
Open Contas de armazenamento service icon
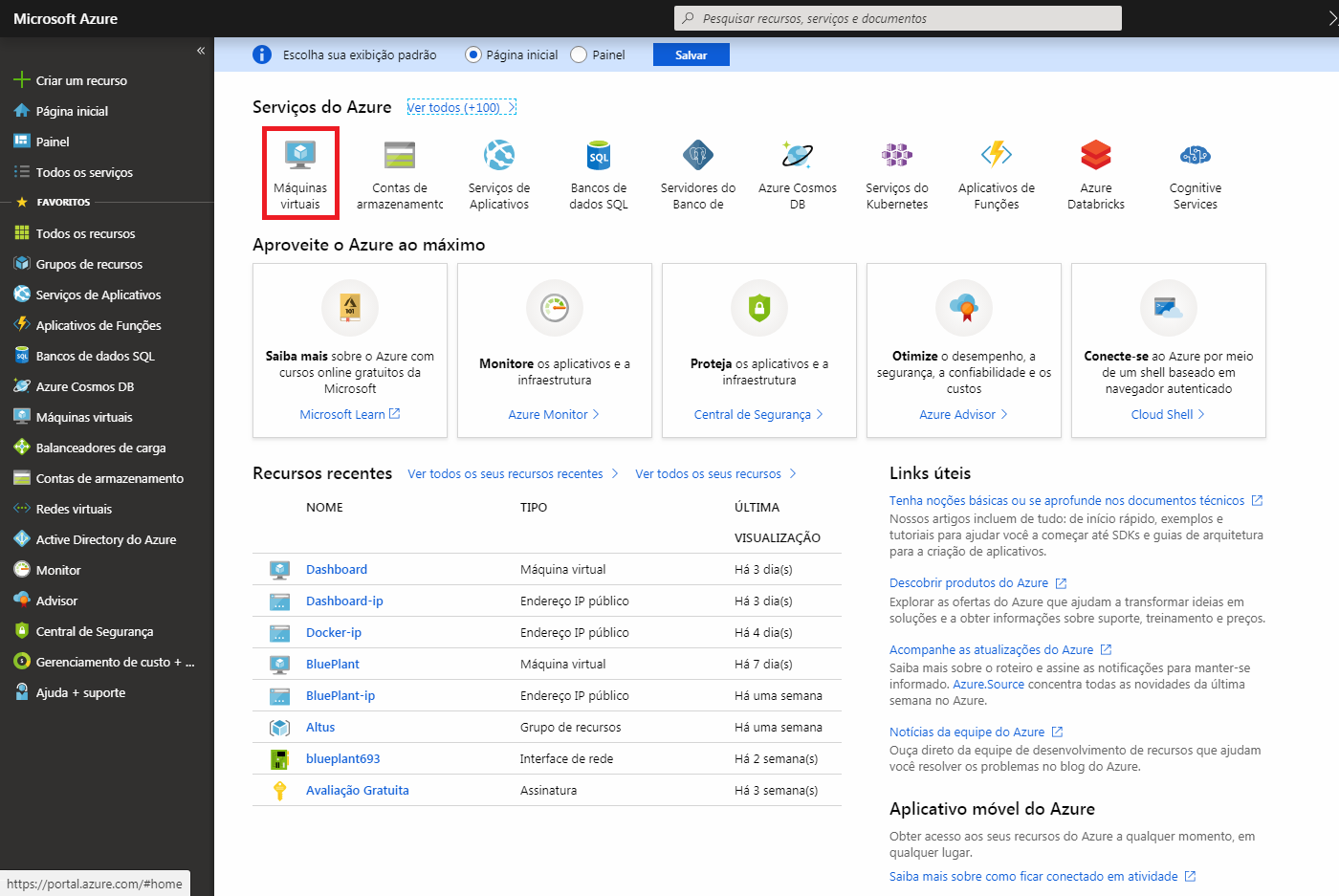click(400, 154)
